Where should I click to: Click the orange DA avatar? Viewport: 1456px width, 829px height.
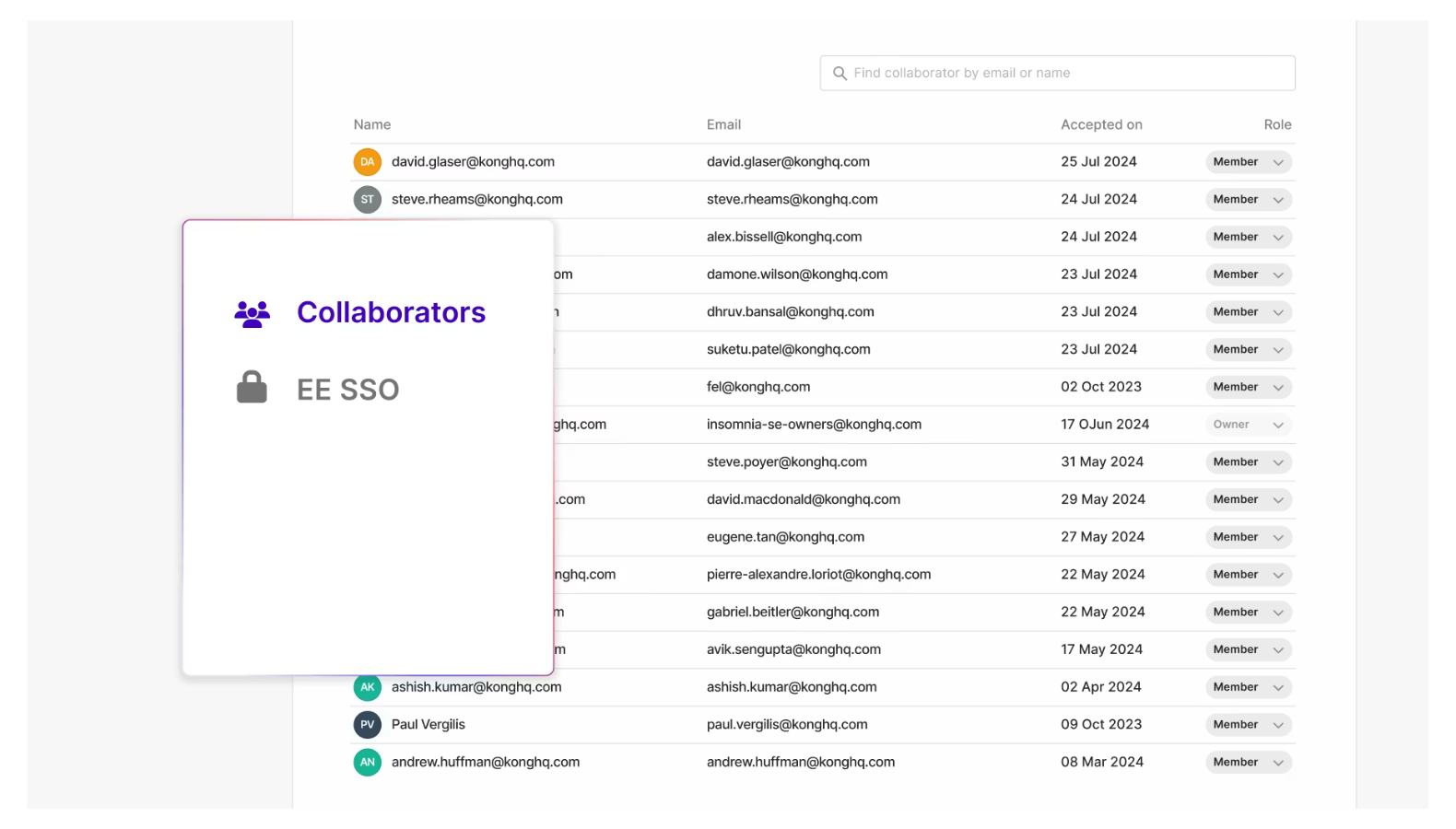[368, 162]
